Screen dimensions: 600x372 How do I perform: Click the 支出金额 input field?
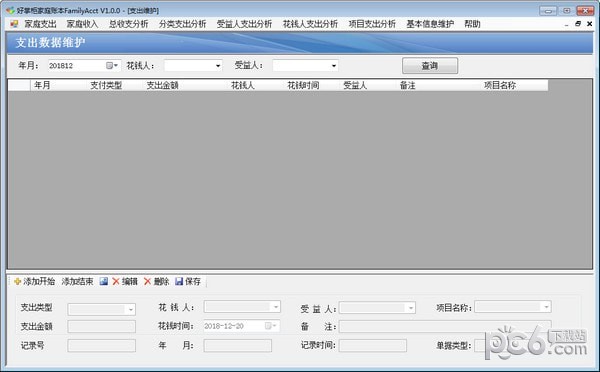coord(101,326)
